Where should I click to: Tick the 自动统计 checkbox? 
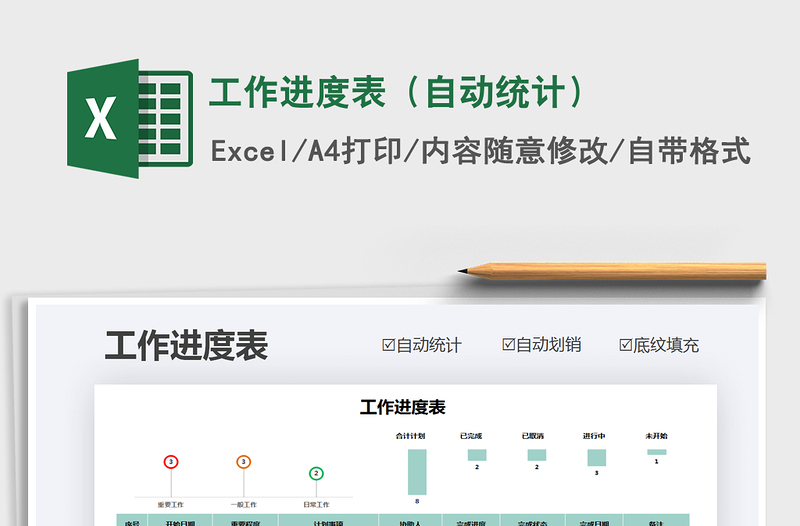click(x=388, y=345)
